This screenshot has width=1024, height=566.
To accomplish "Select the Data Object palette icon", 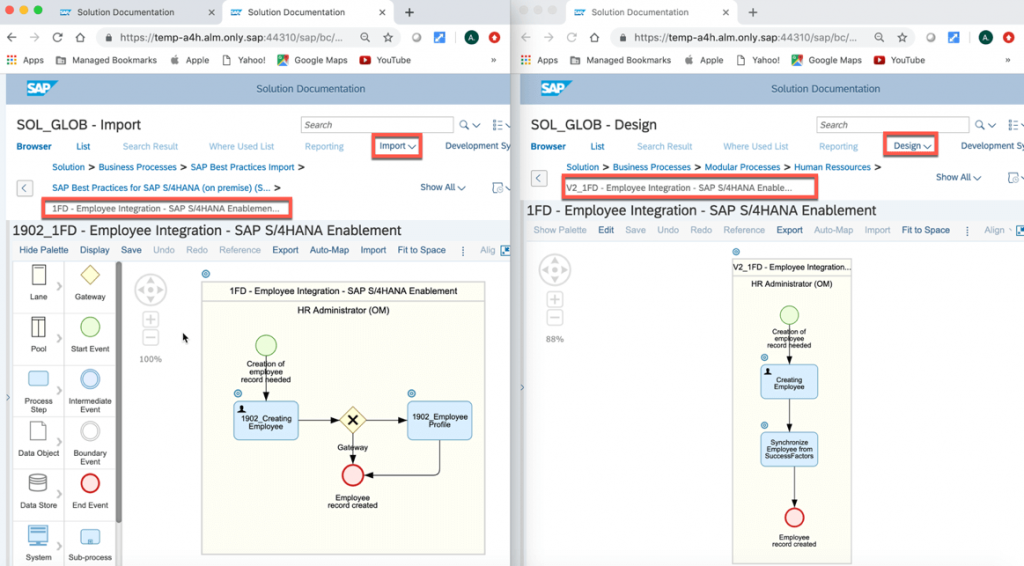I will click(39, 432).
